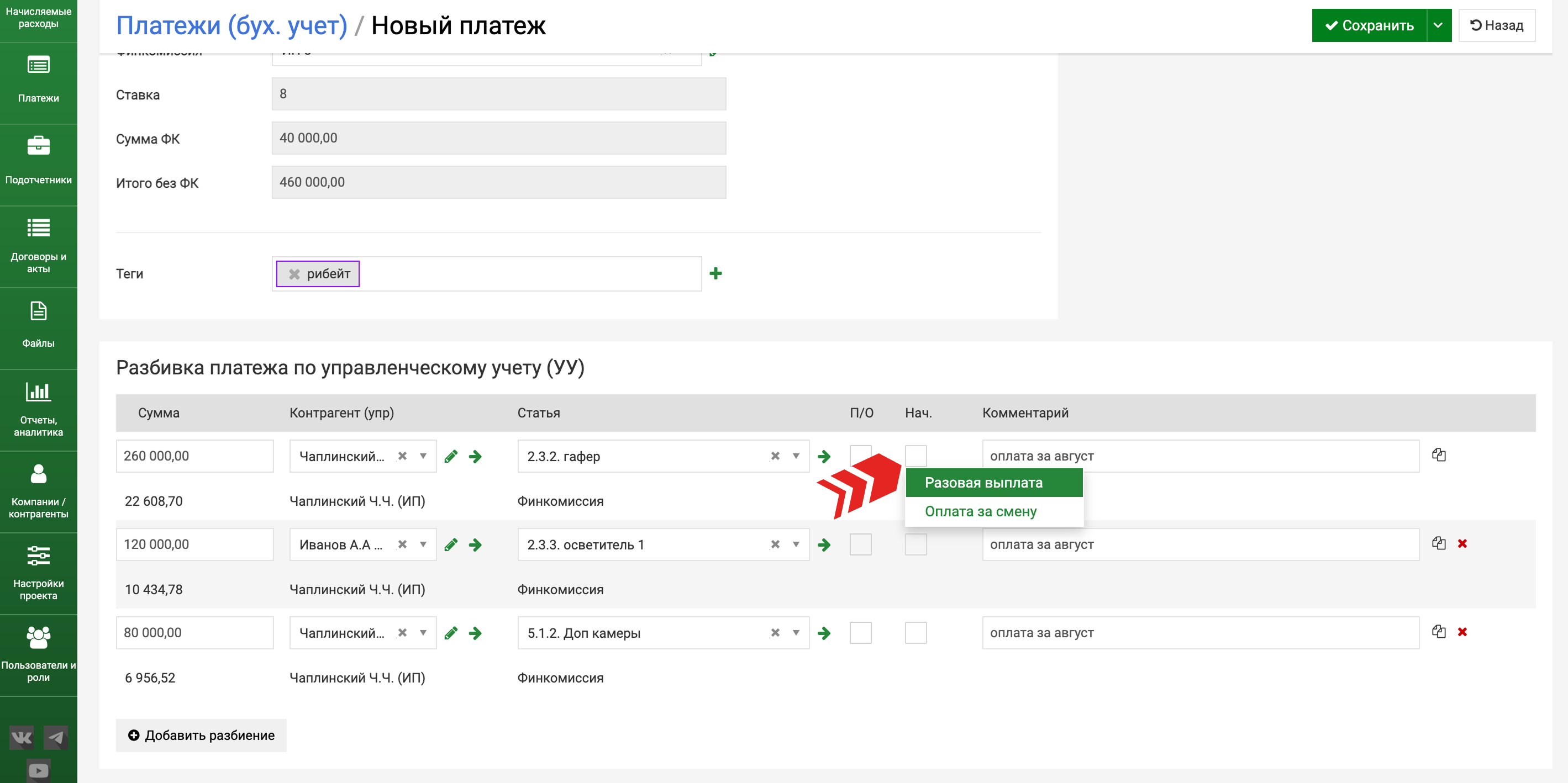Copy comment icon on the 260 000,00 row
This screenshot has width=1568, height=783.
click(1439, 455)
